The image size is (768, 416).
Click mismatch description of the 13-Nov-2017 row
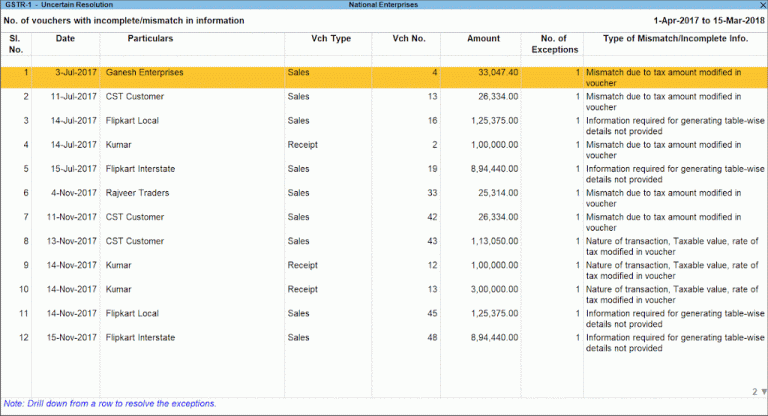tap(672, 246)
